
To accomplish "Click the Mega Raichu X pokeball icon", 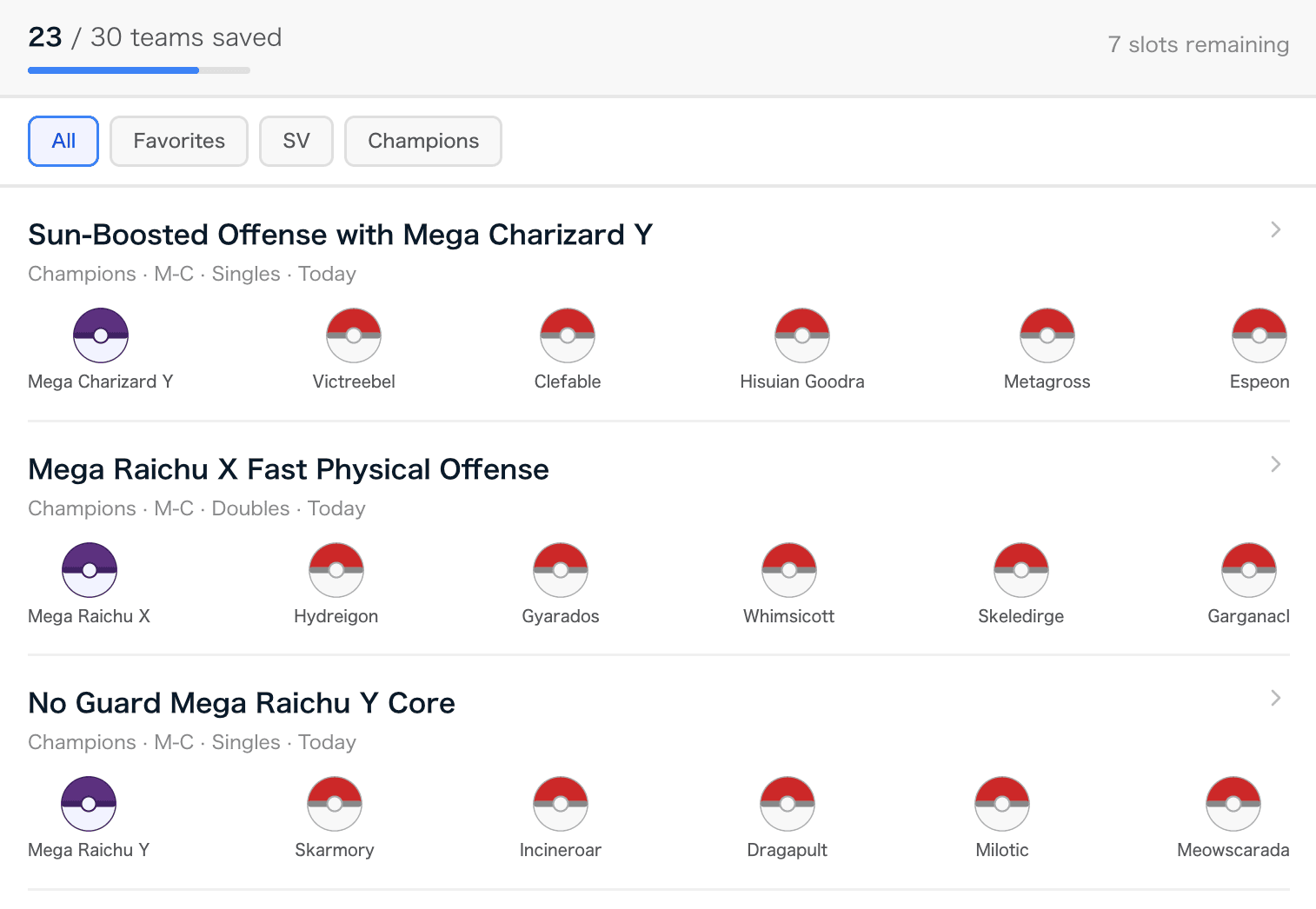I will 90,569.
